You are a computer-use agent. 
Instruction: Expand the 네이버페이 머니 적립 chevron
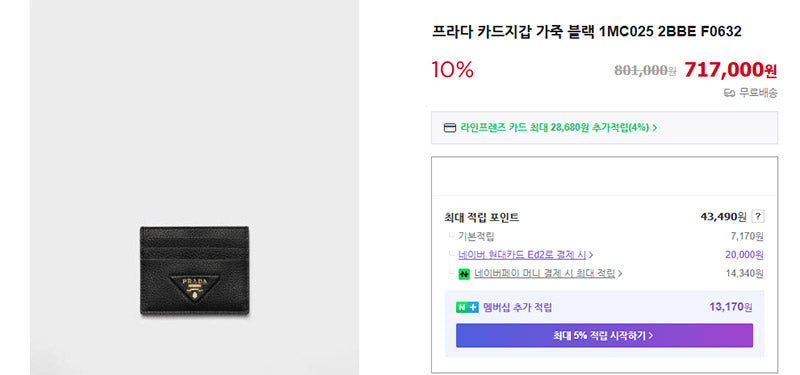pos(620,274)
